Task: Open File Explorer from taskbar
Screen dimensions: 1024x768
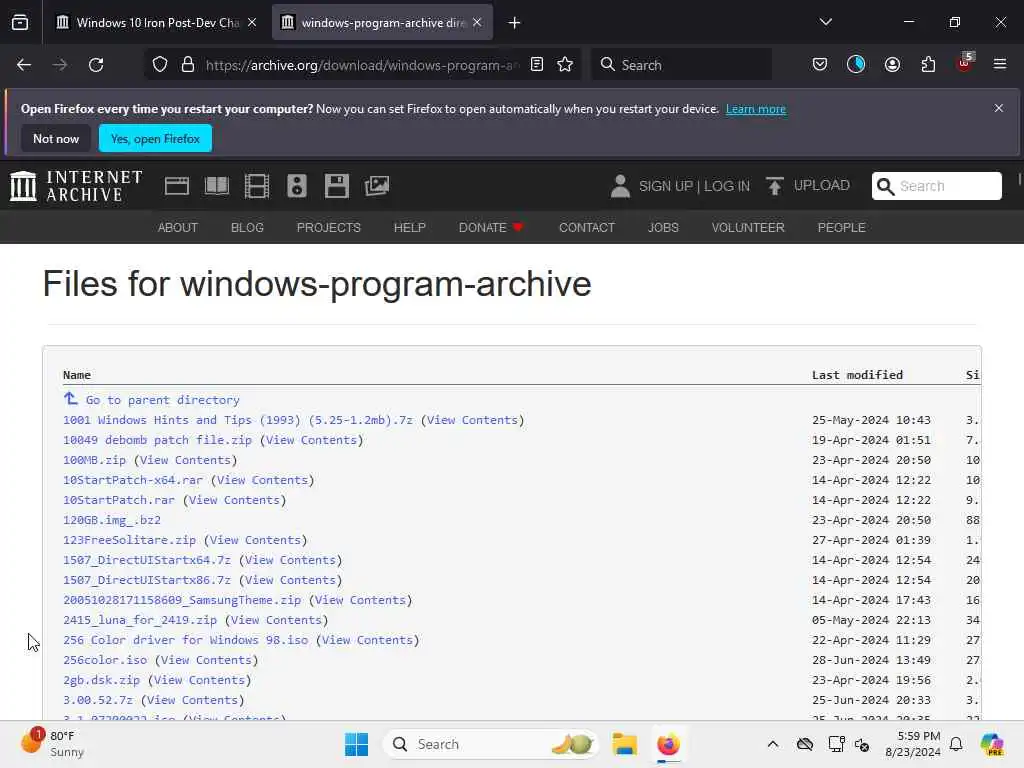Action: (624, 744)
